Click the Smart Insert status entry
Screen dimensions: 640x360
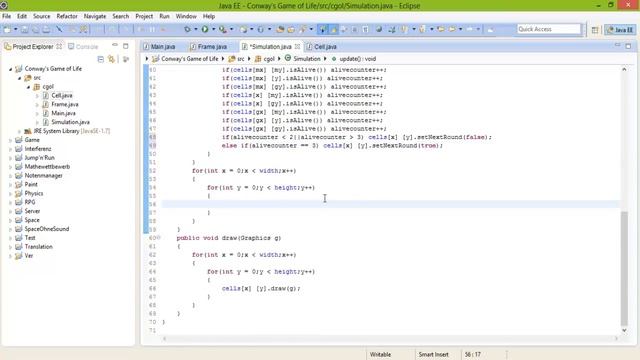pos(433,354)
